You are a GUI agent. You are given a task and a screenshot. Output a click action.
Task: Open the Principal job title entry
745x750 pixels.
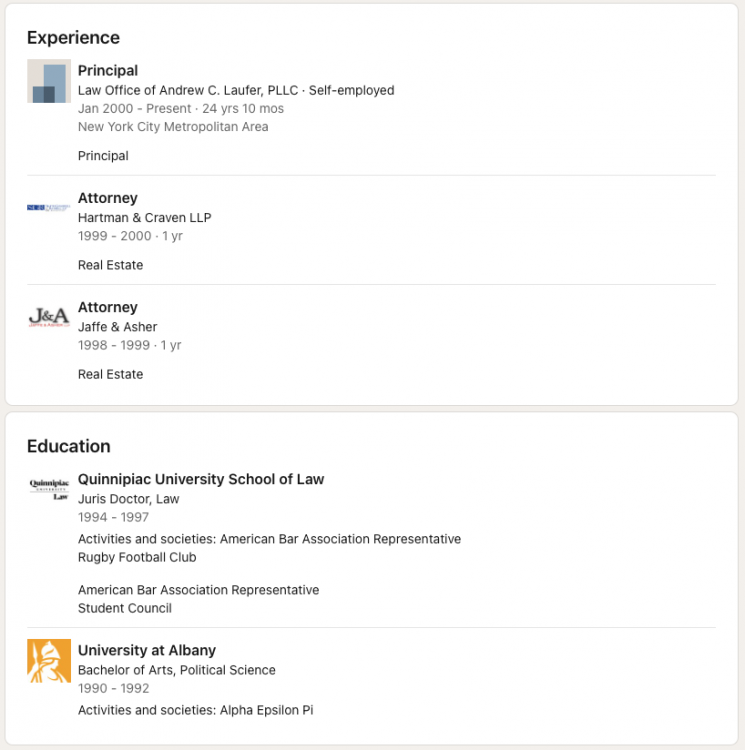click(108, 71)
